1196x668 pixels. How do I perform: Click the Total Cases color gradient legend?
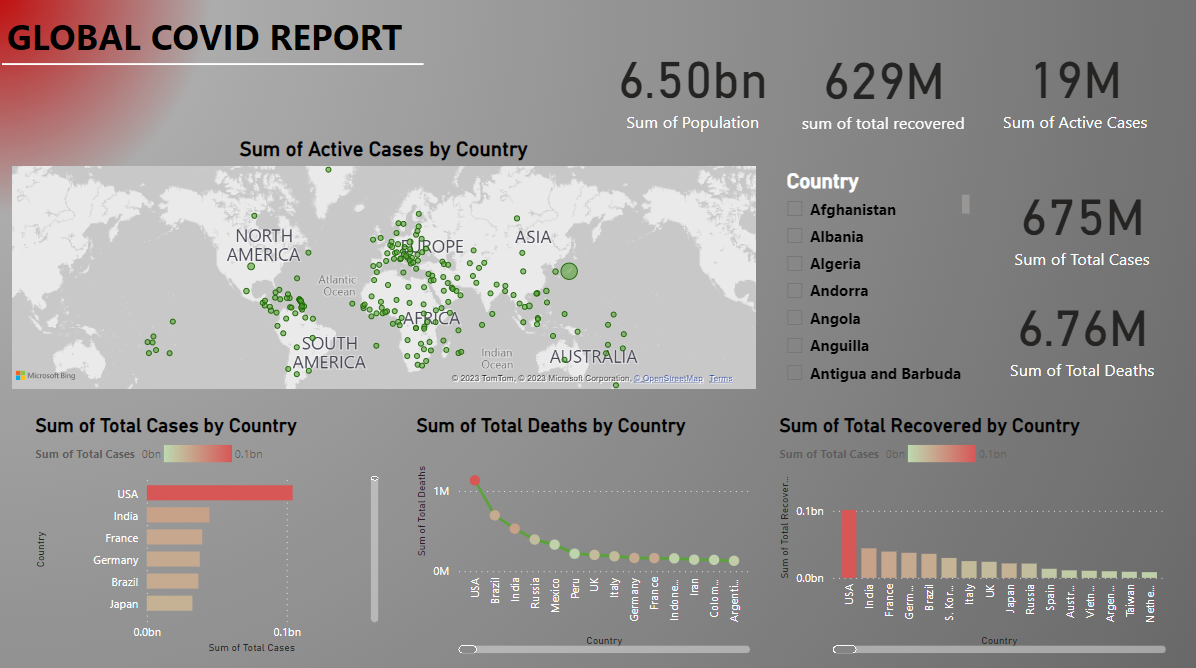click(x=198, y=454)
